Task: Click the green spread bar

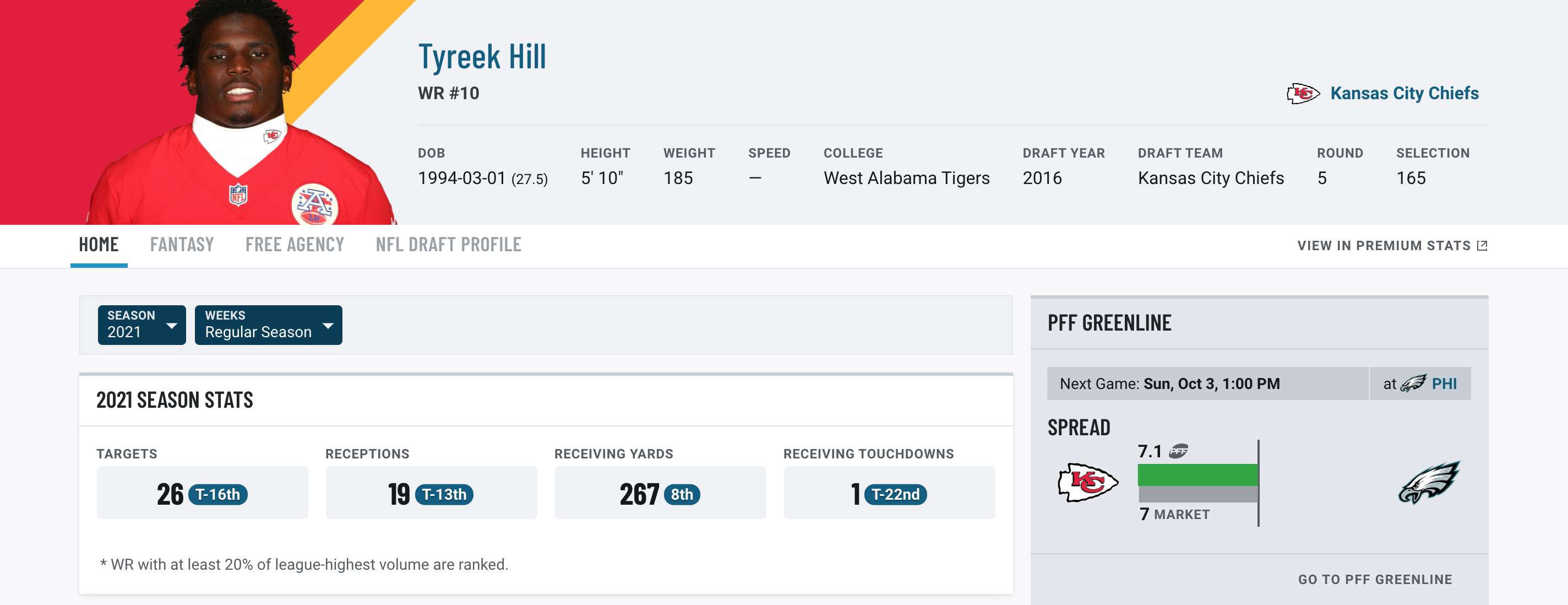Action: coord(1197,474)
